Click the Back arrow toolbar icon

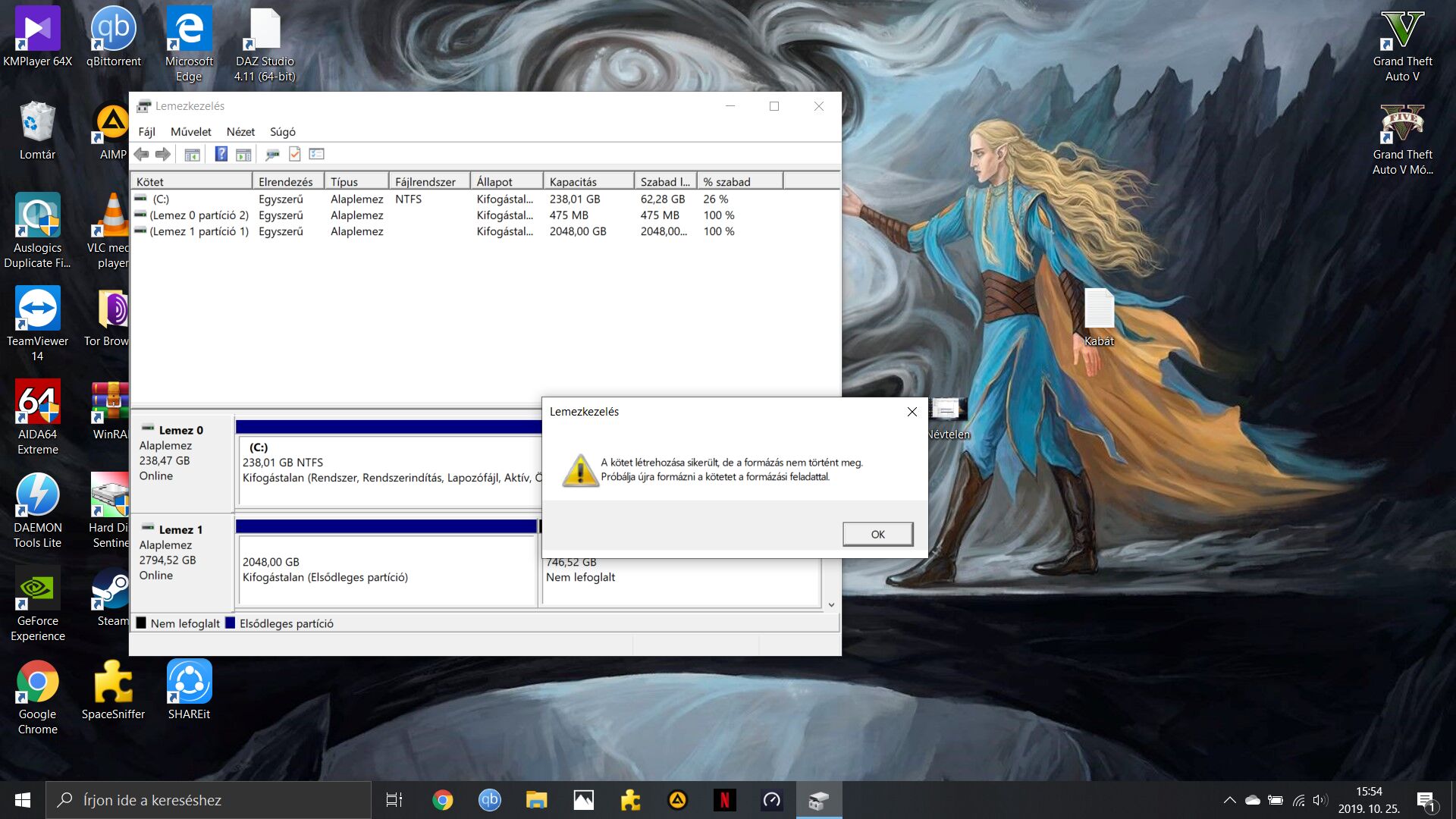click(141, 155)
